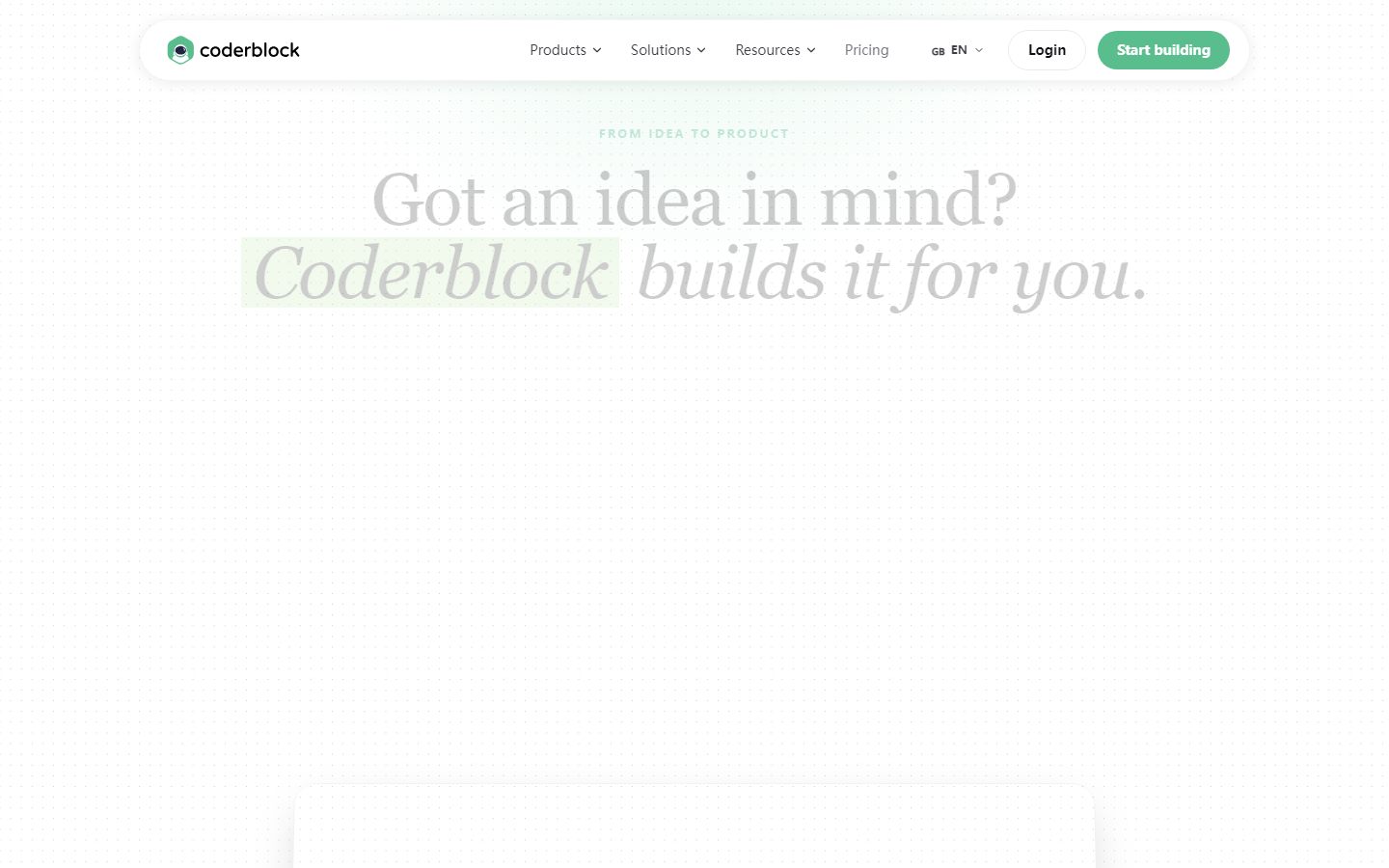Click the Start building button
The height and width of the screenshot is (868, 1389).
(1163, 50)
